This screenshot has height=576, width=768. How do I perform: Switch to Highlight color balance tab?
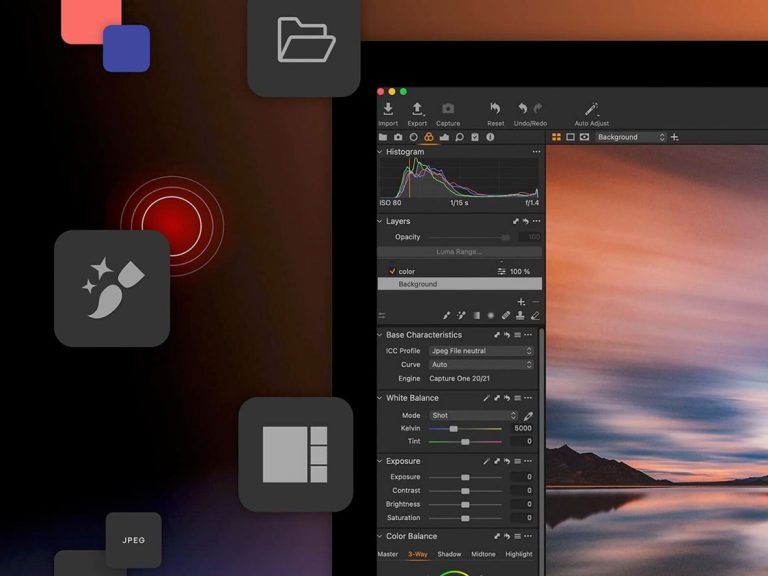click(x=519, y=554)
